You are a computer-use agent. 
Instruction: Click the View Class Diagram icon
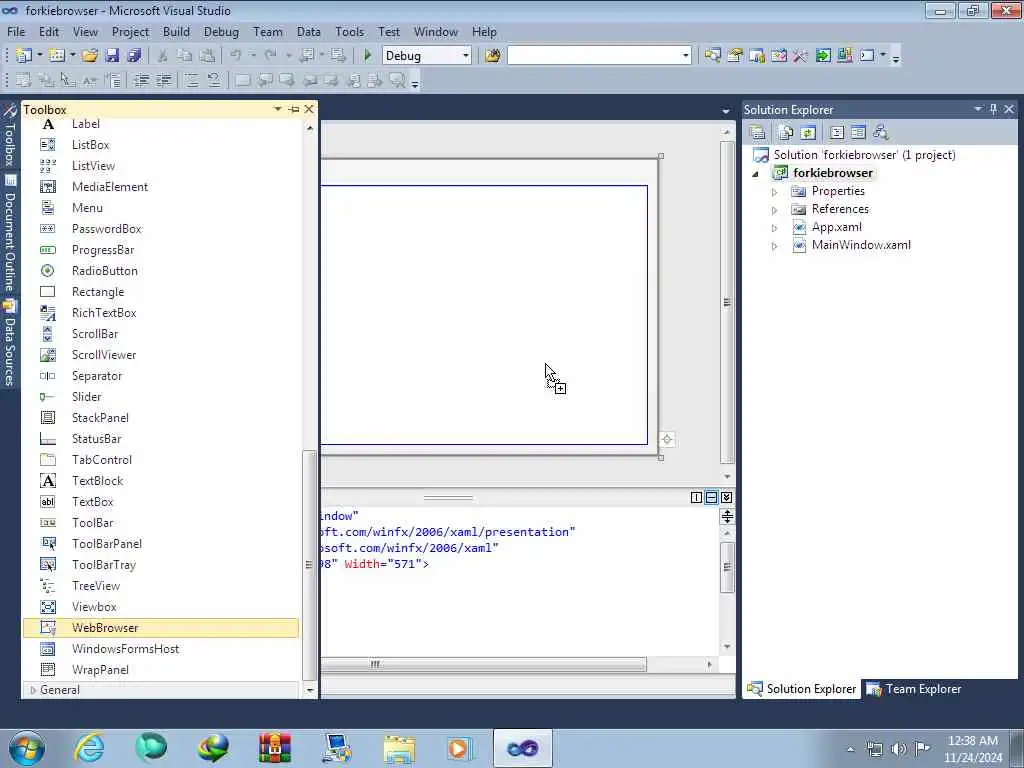[x=881, y=133]
